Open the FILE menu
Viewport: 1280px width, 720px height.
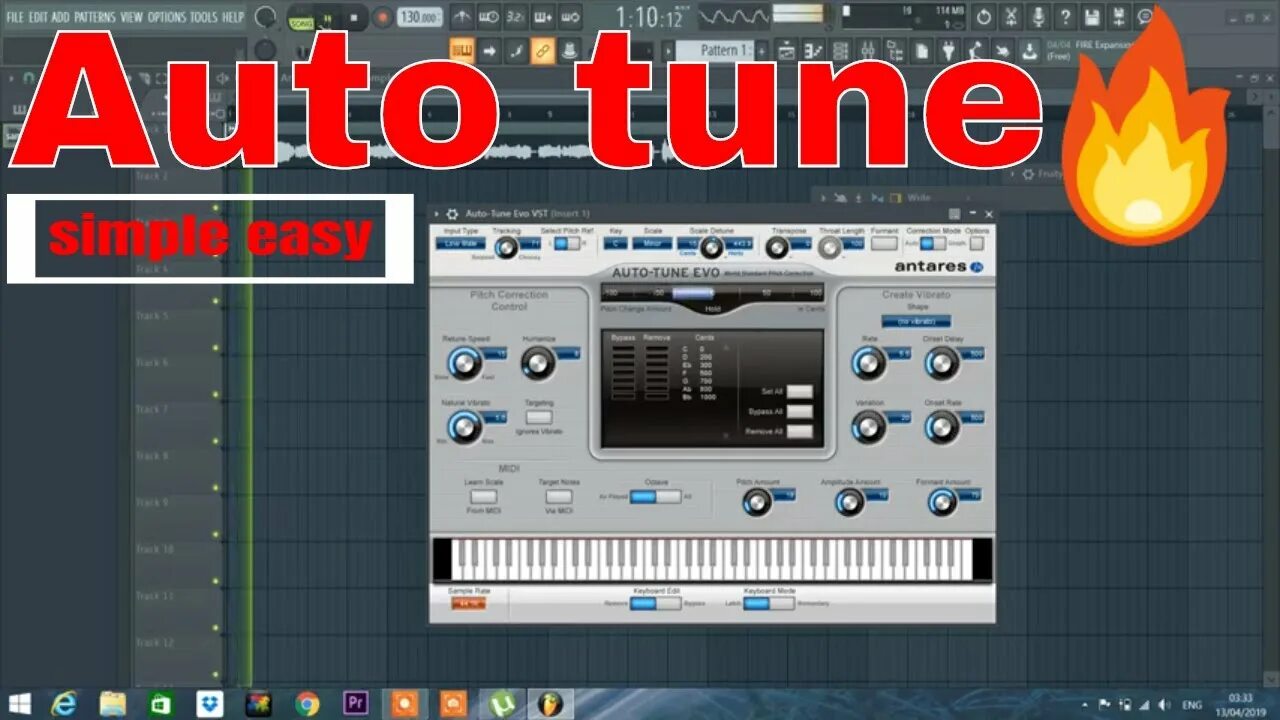(15, 17)
